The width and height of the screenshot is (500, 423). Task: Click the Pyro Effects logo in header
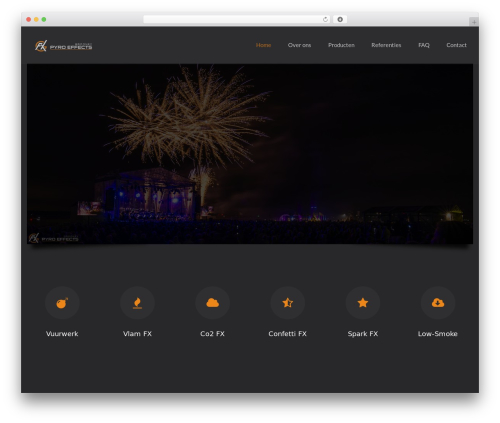point(63,46)
